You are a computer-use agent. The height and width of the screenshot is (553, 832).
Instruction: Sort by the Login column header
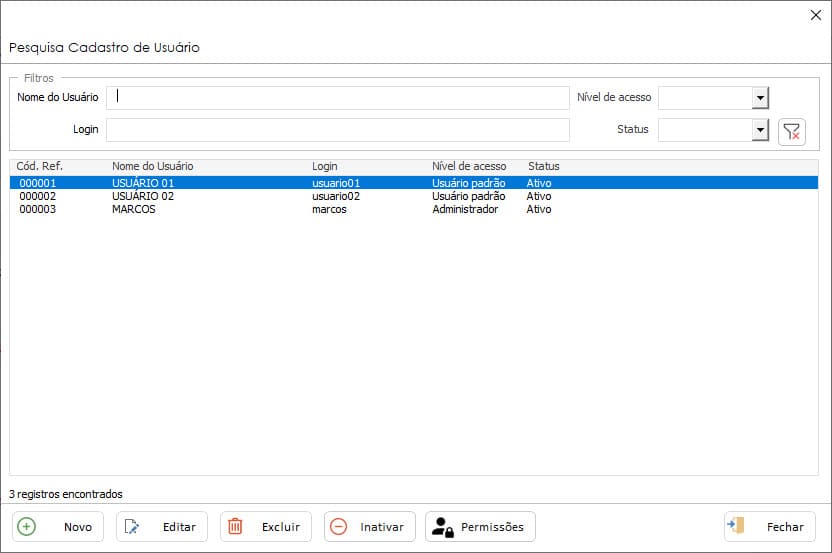pos(325,166)
